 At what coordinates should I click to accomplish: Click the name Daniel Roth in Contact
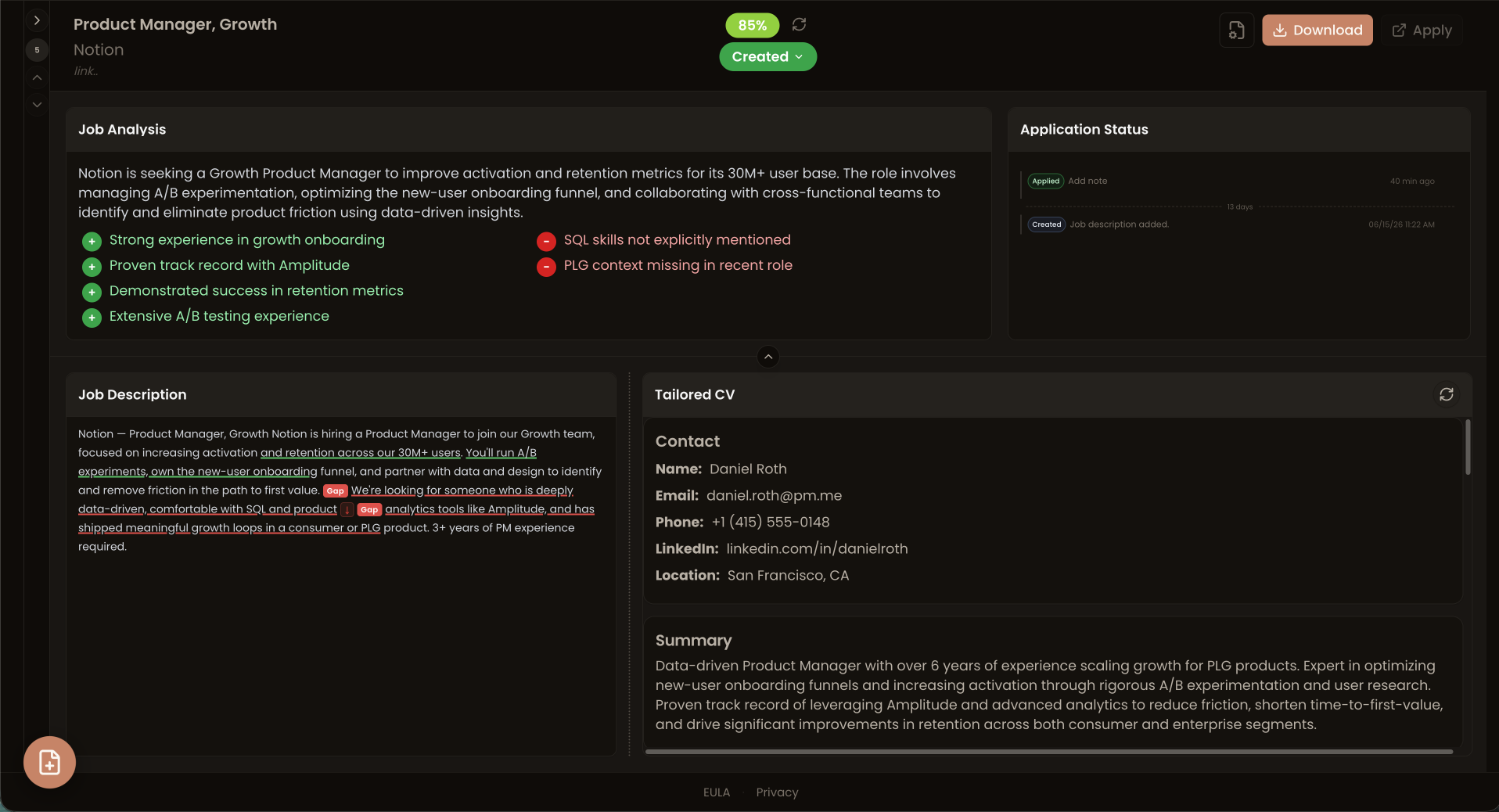pos(748,469)
